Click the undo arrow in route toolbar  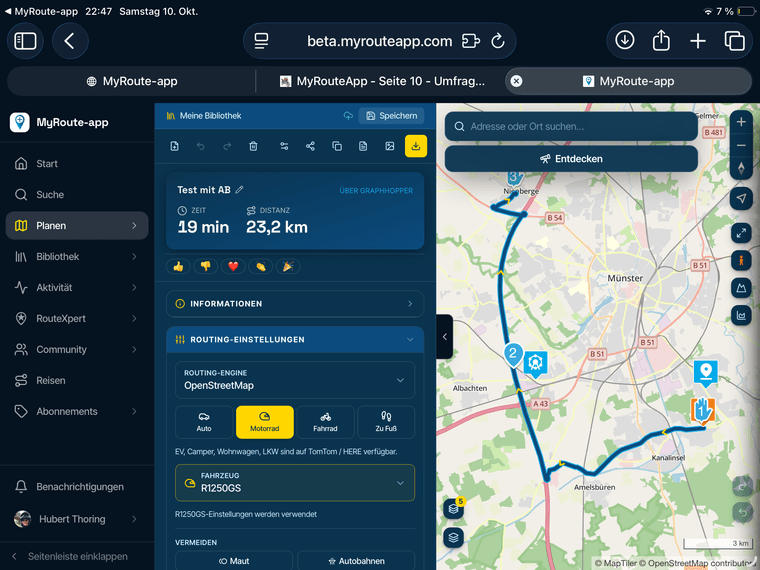(x=201, y=146)
